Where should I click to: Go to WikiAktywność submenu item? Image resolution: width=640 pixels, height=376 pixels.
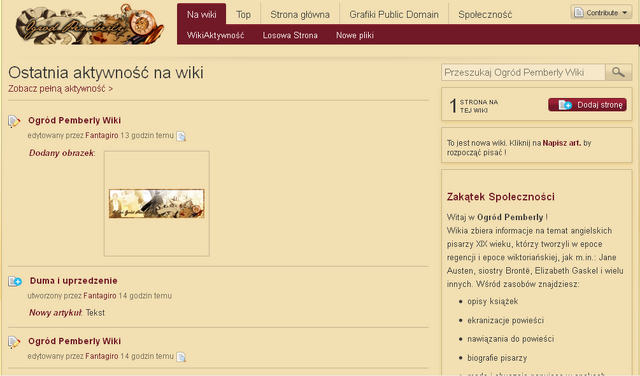point(216,36)
